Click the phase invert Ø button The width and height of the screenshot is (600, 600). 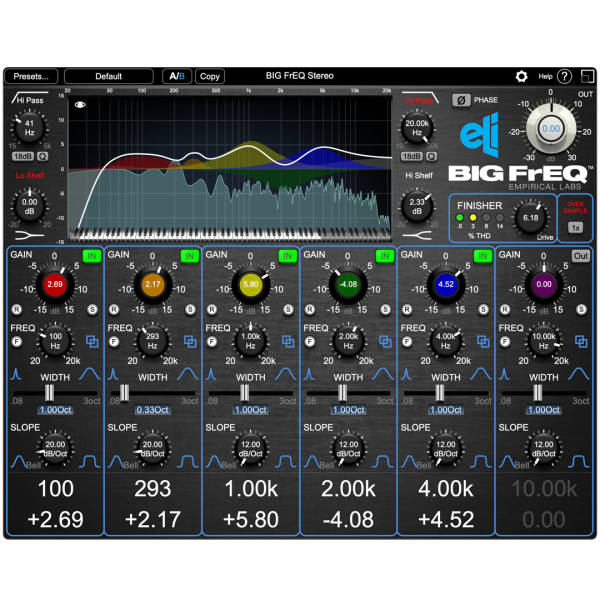point(461,100)
